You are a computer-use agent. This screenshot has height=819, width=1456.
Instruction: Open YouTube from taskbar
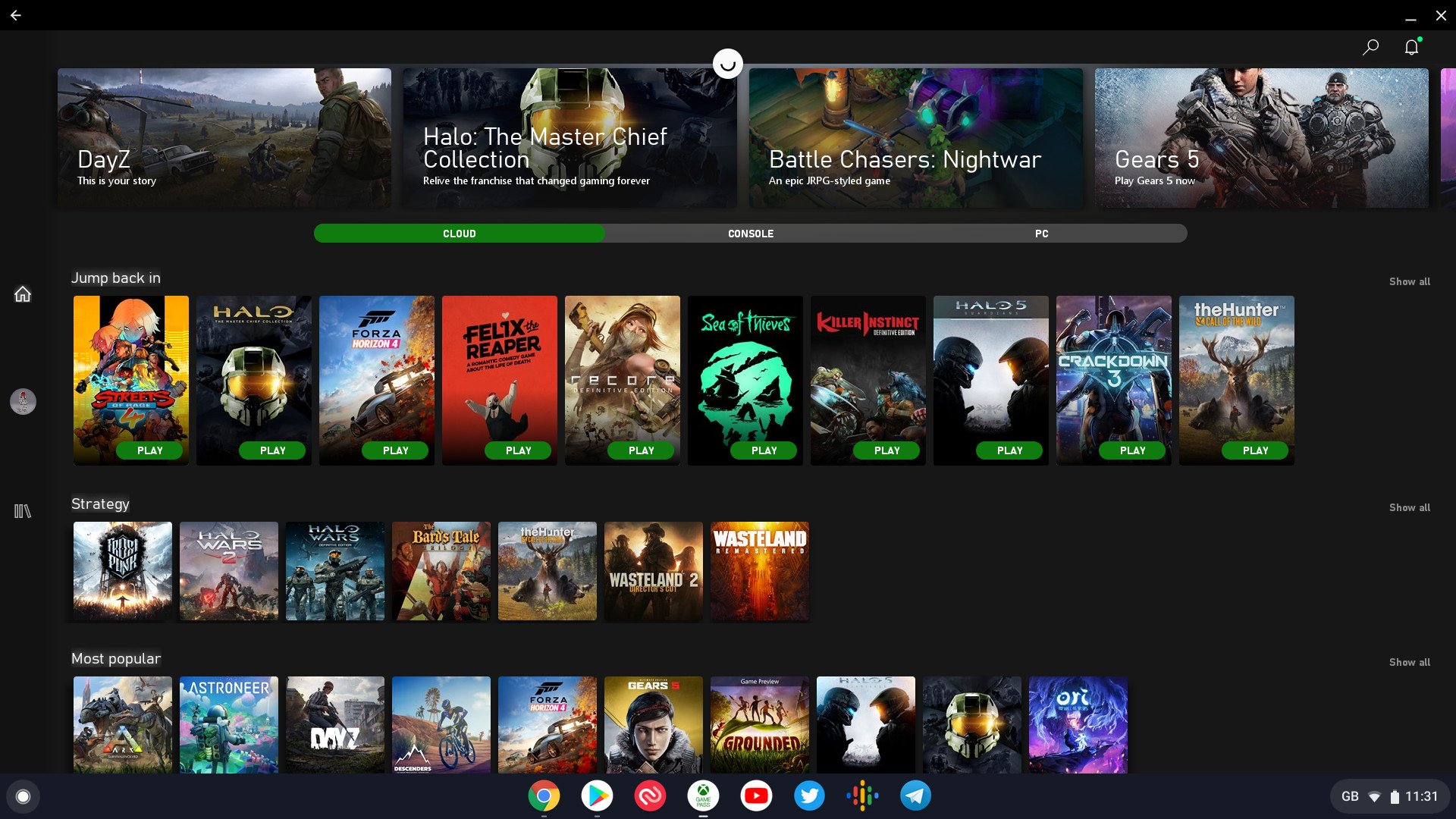pos(756,795)
